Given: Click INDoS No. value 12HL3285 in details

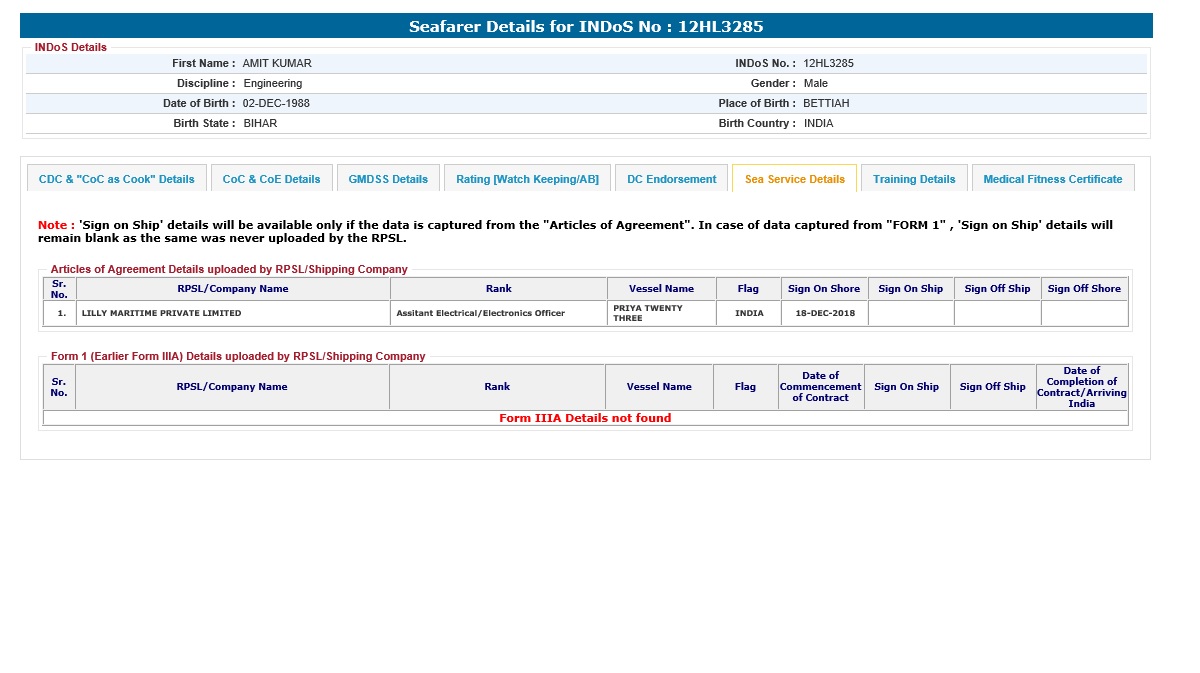Looking at the screenshot, I should (x=828, y=63).
